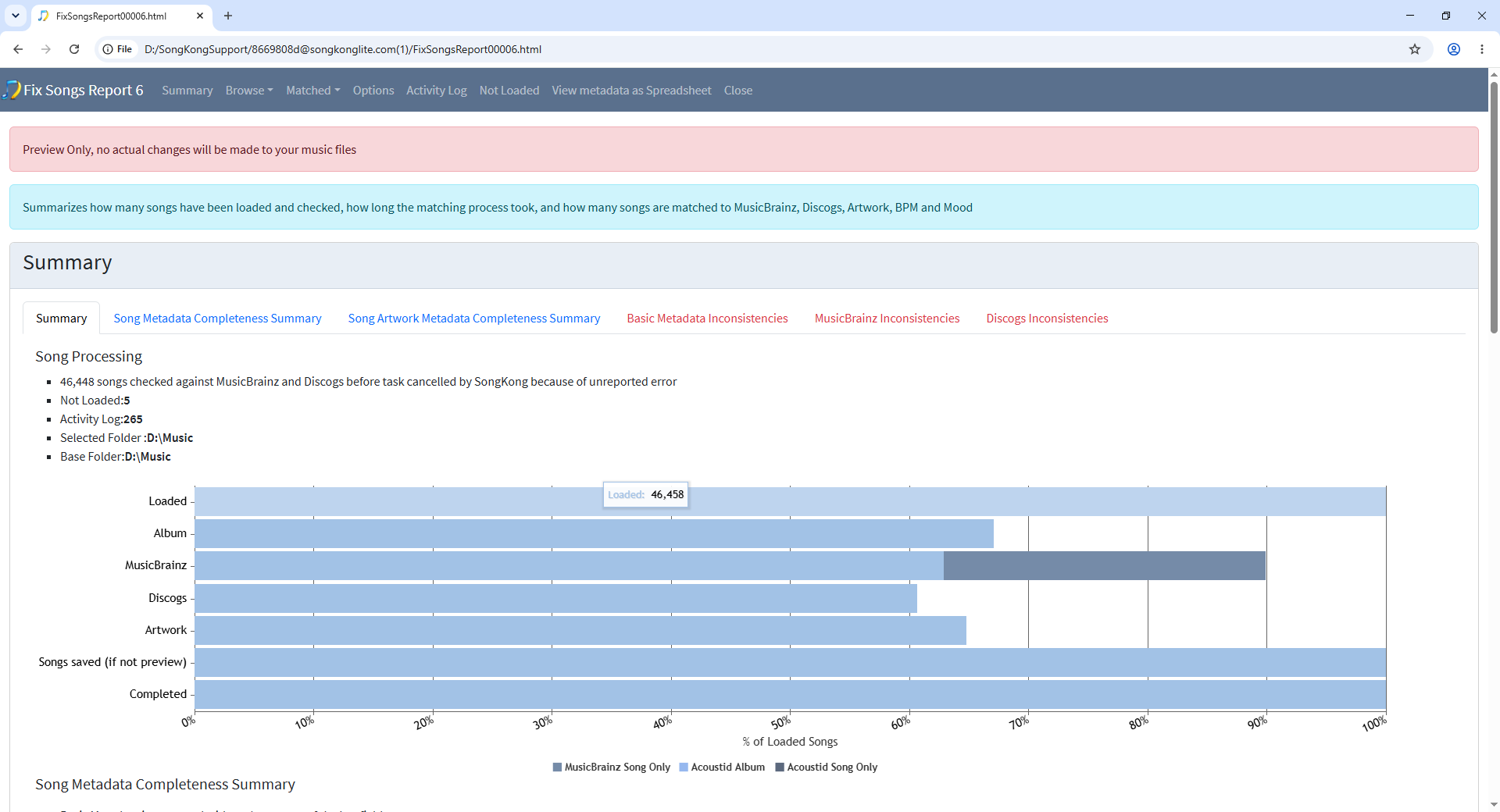This screenshot has width=1500, height=812.
Task: Open Basic Metadata Inconsistencies tab
Action: tap(708, 319)
